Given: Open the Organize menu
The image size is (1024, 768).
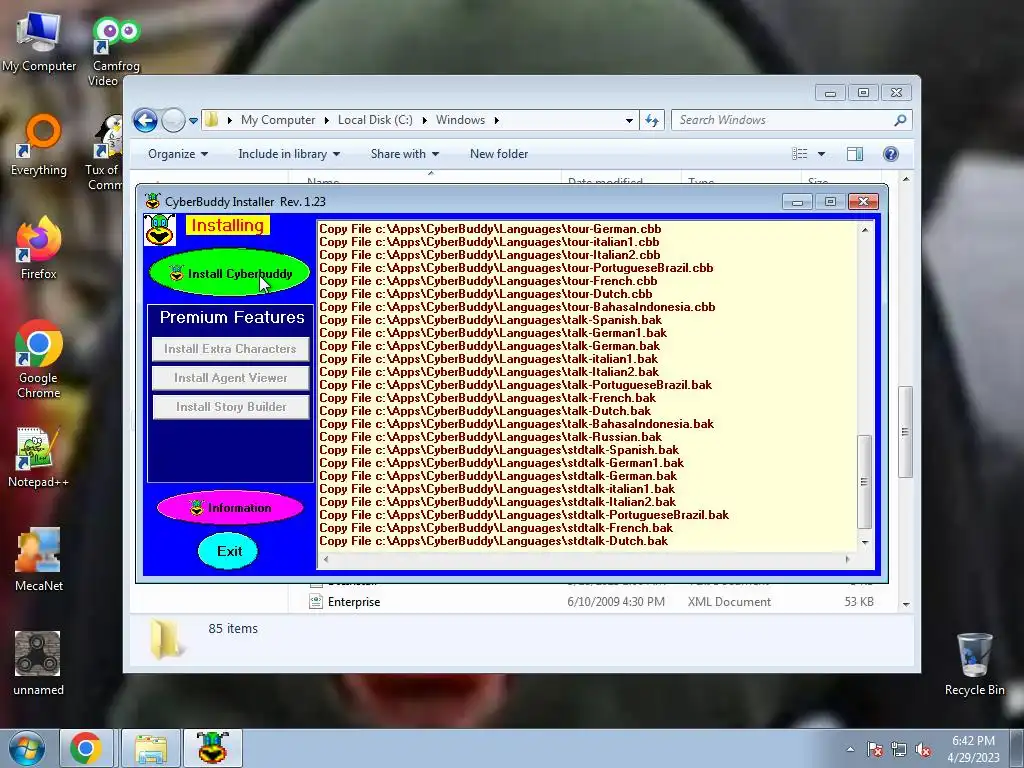Looking at the screenshot, I should (178, 154).
